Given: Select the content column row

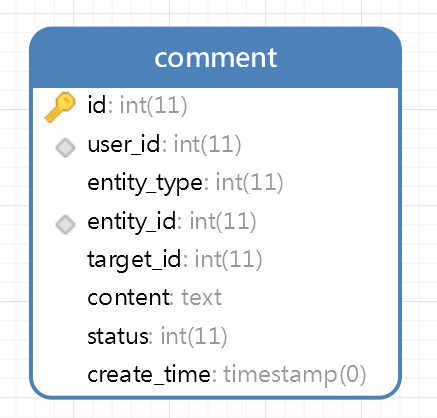Looking at the screenshot, I should click(215, 298).
